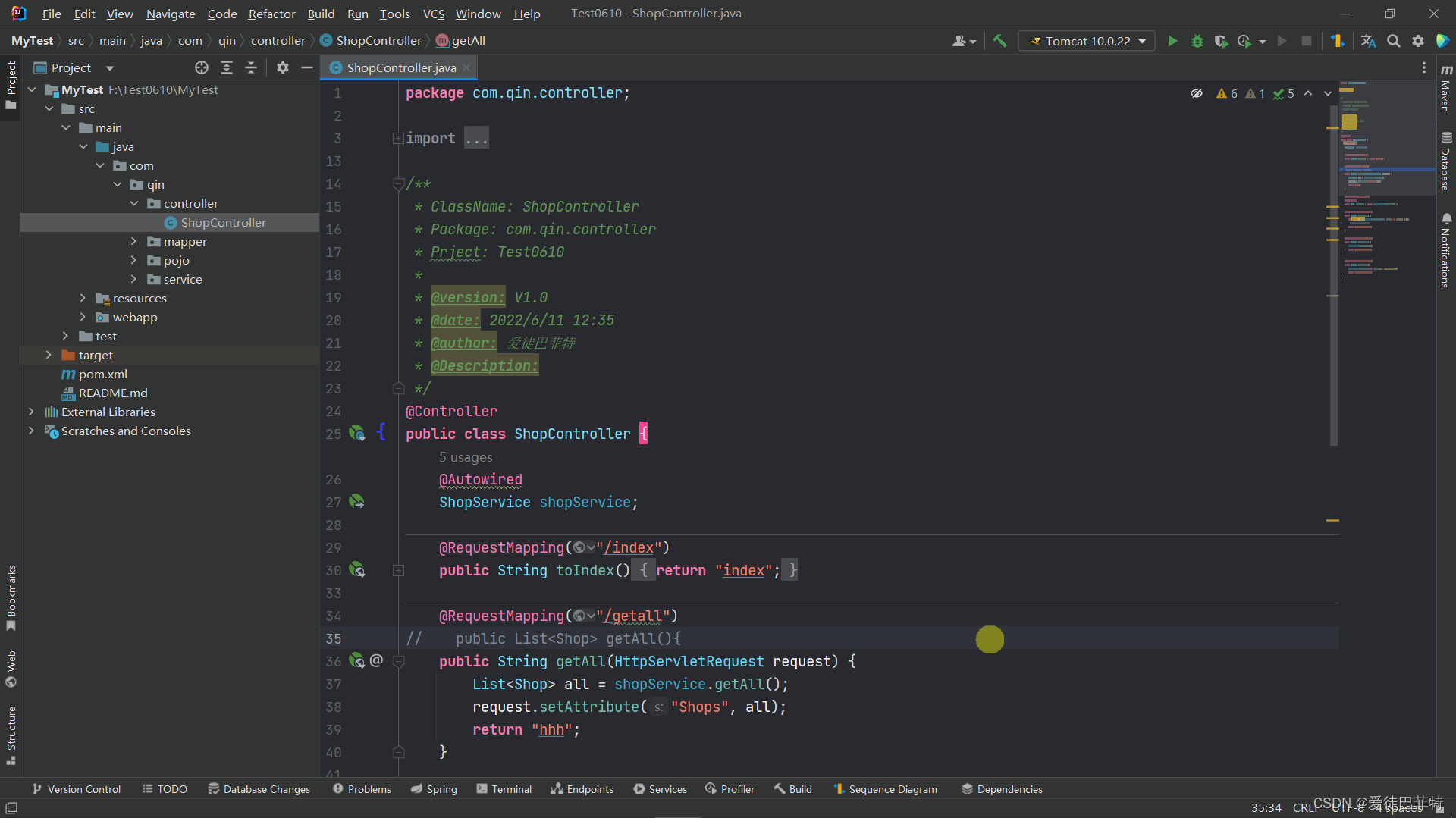Click the request mapping gutter icon at line 30
This screenshot has height=818, width=1456.
(356, 570)
